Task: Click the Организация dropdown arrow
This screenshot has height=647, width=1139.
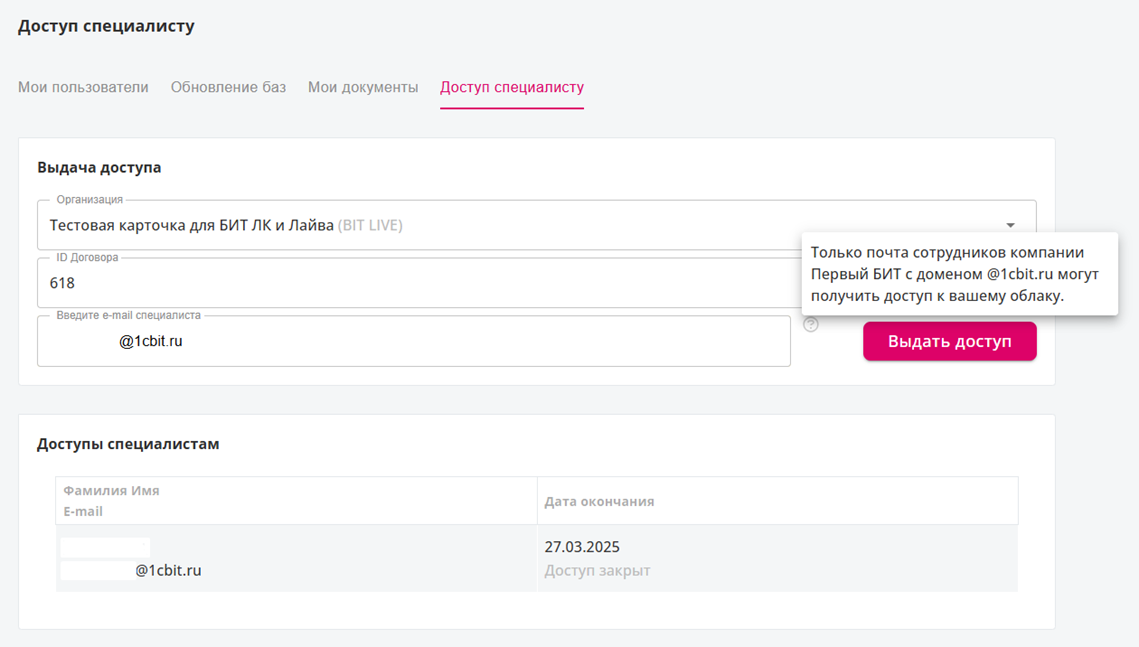Action: pyautogui.click(x=1010, y=225)
